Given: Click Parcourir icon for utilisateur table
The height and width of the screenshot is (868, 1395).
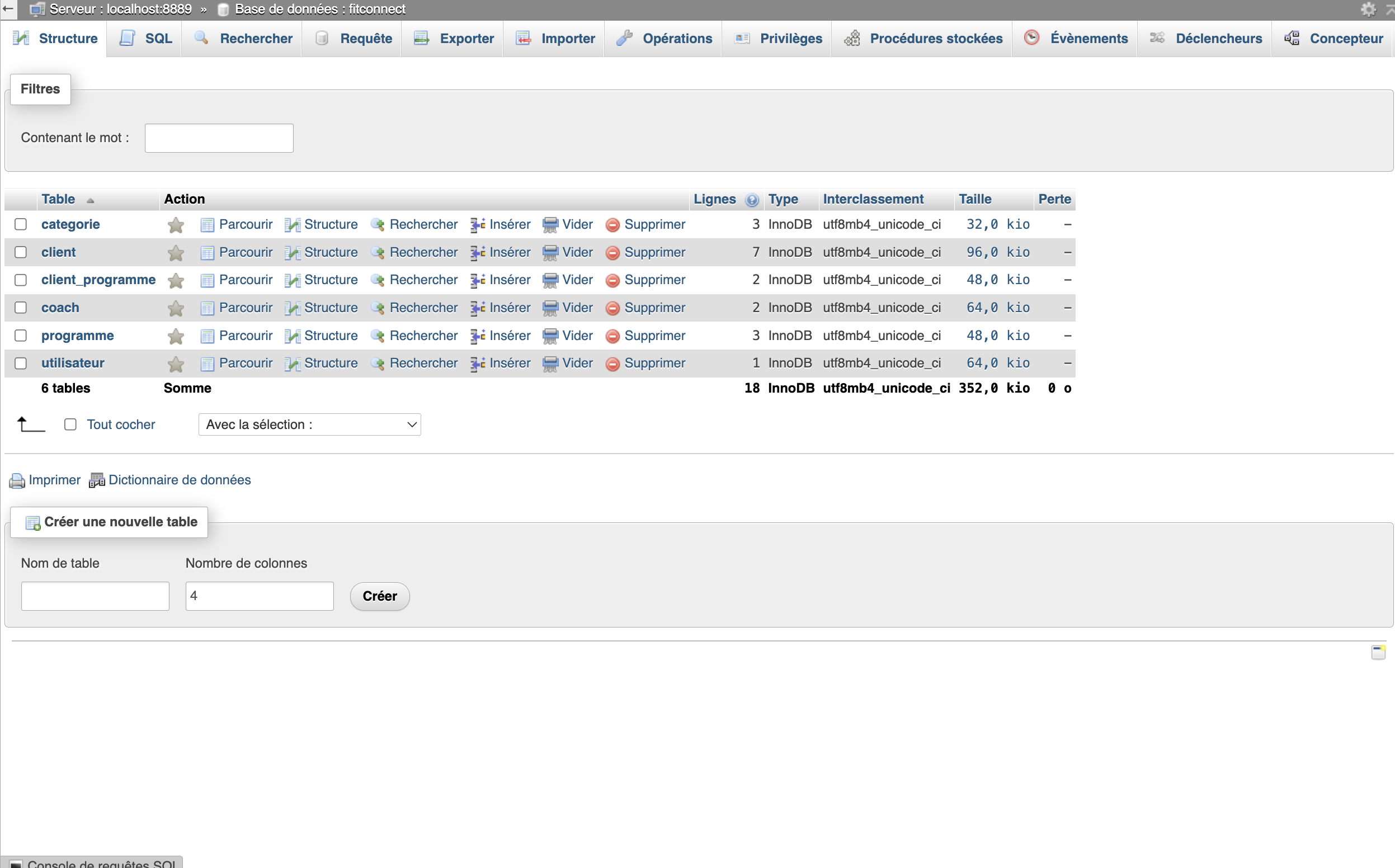Looking at the screenshot, I should click(x=208, y=364).
